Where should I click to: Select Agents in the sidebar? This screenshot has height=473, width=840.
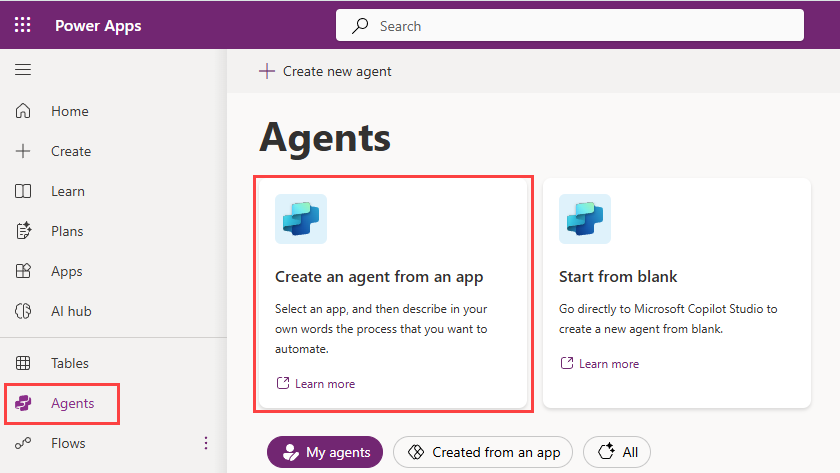tap(72, 403)
